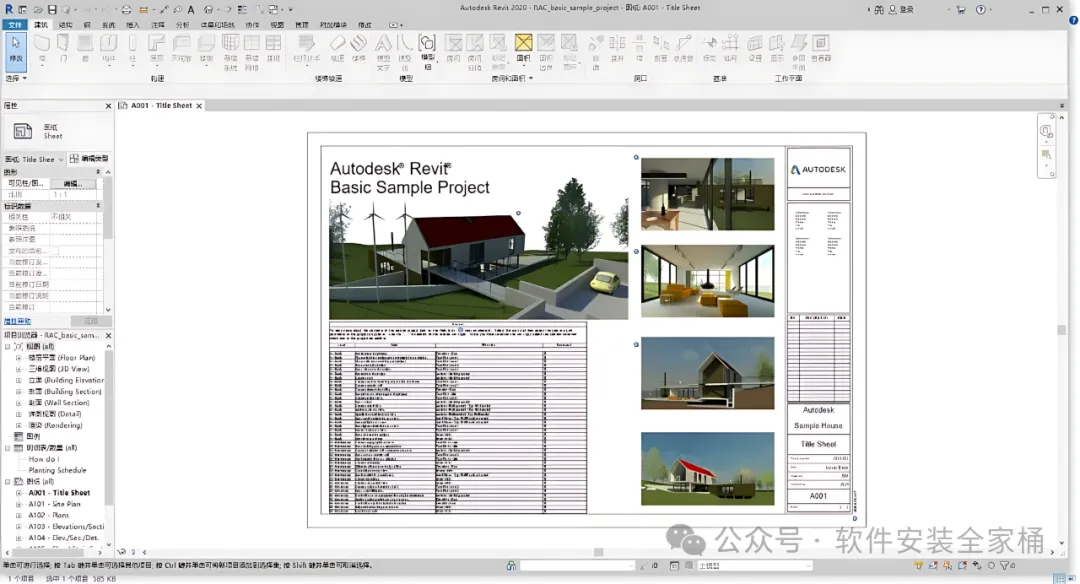Viewport: 1080px width, 584px height.
Task: Select the Level datum tool
Action: [709, 48]
